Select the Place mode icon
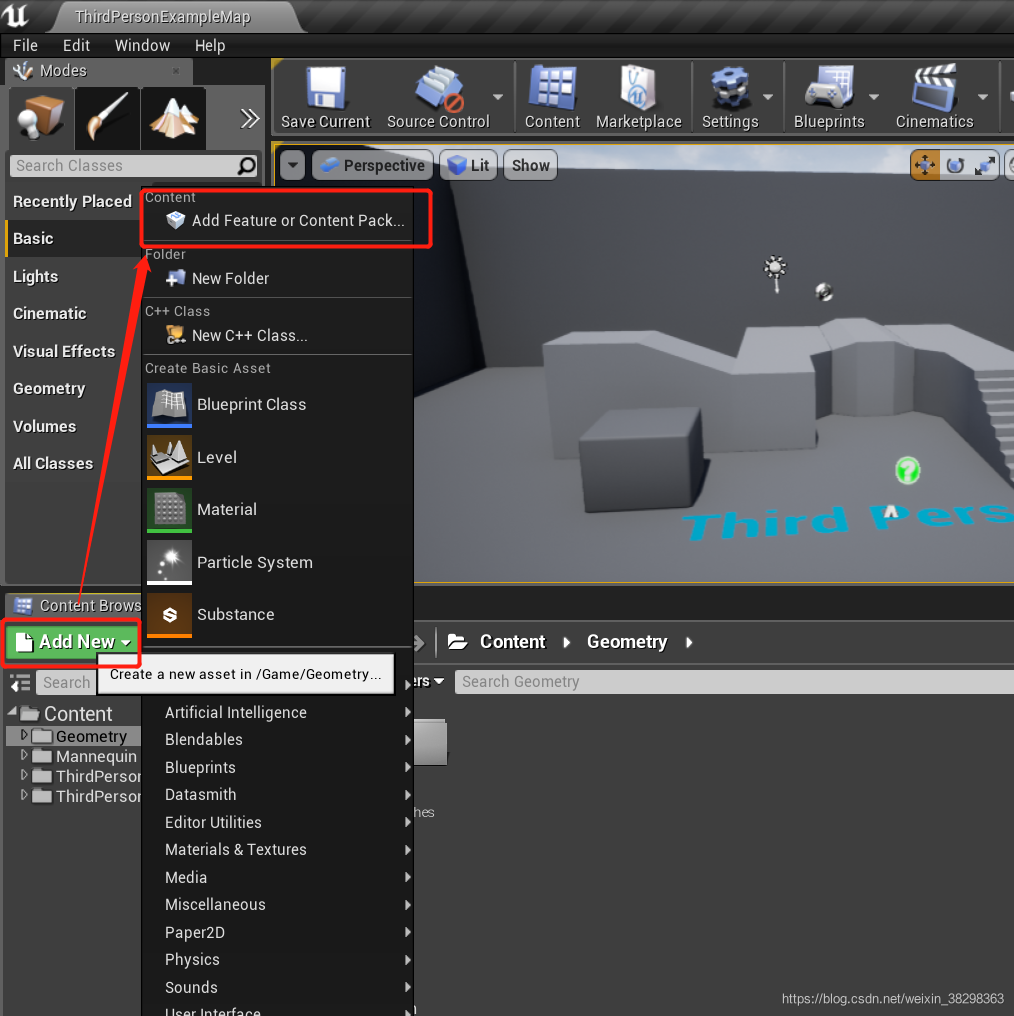The height and width of the screenshot is (1016, 1014). pyautogui.click(x=40, y=118)
